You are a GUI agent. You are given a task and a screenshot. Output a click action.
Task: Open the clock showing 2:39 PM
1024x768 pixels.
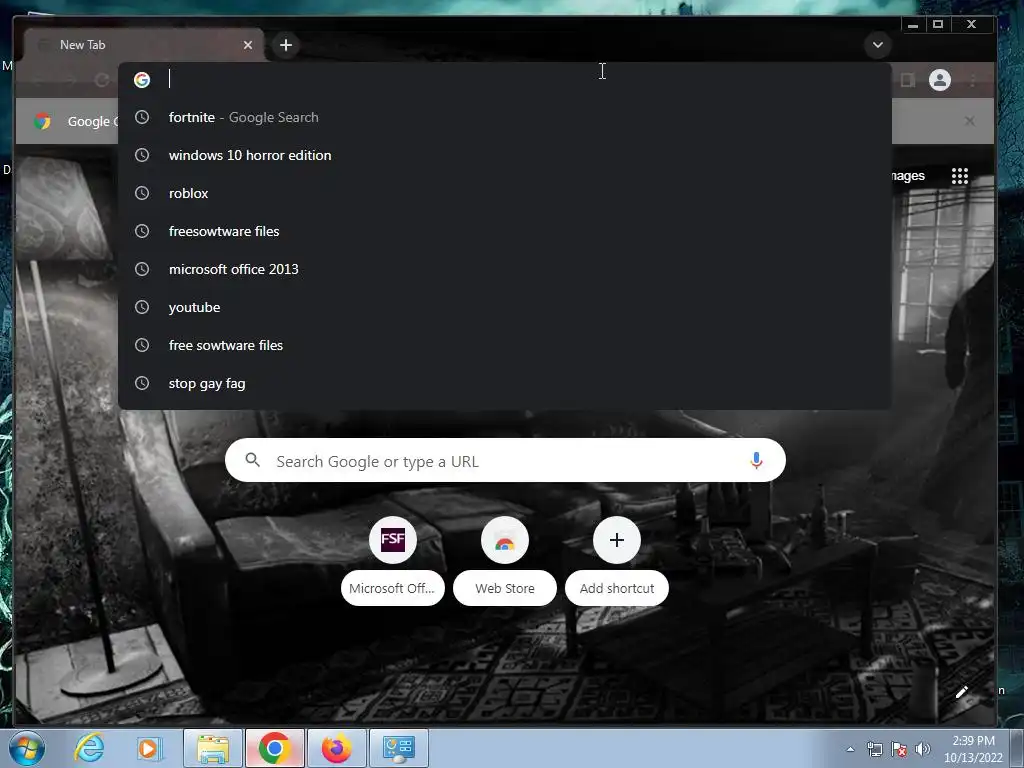coord(973,749)
